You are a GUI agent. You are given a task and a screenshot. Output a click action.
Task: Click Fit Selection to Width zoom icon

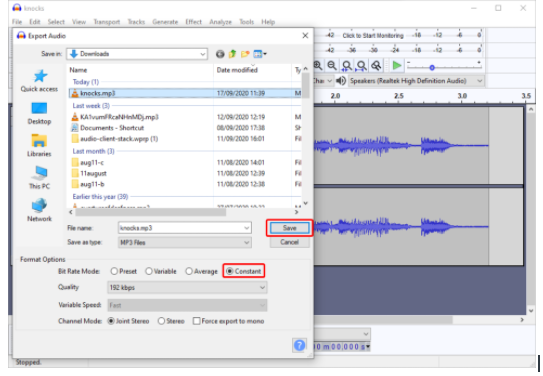point(347,65)
